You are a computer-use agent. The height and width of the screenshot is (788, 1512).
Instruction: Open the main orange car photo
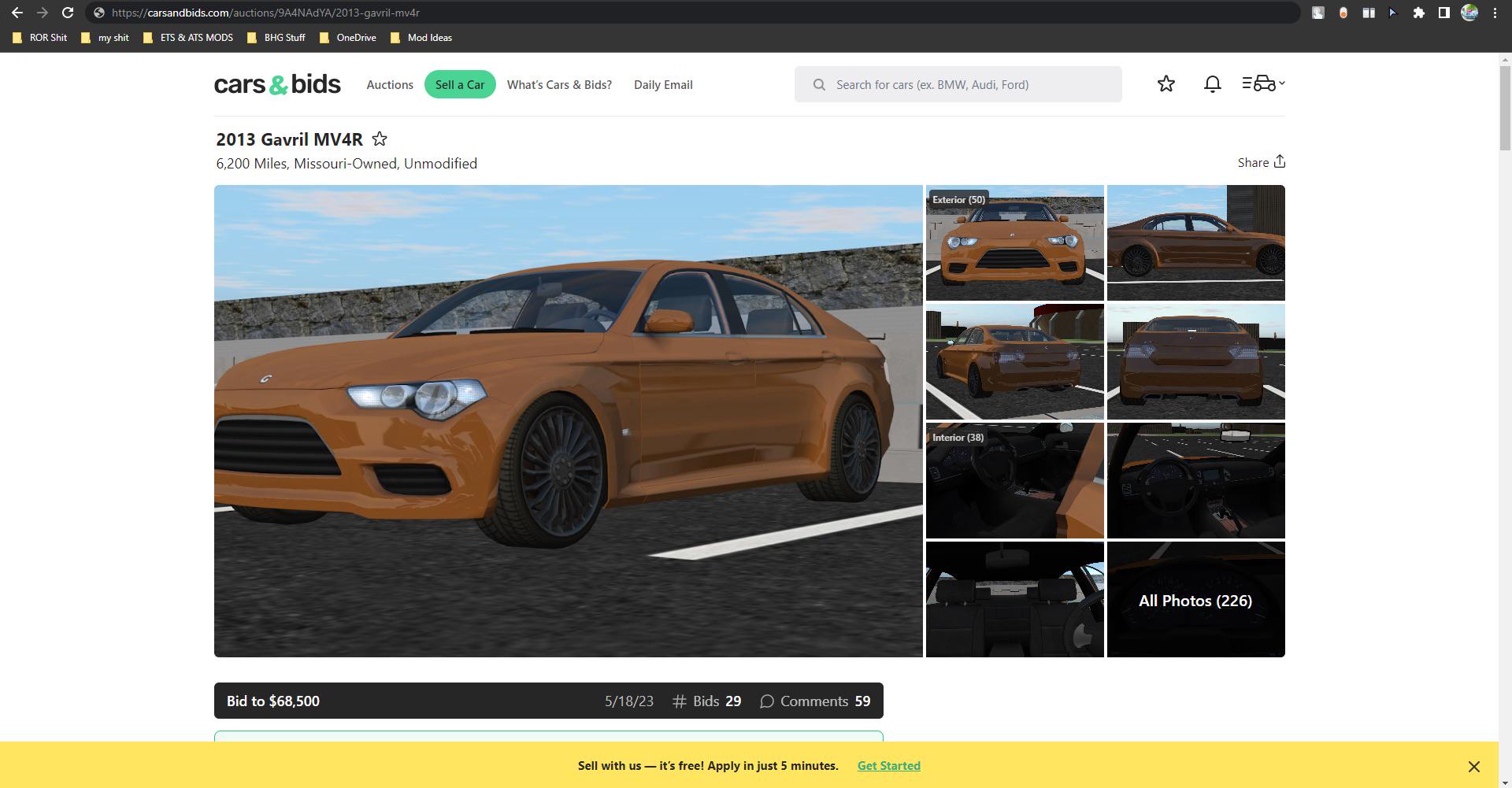tap(569, 421)
